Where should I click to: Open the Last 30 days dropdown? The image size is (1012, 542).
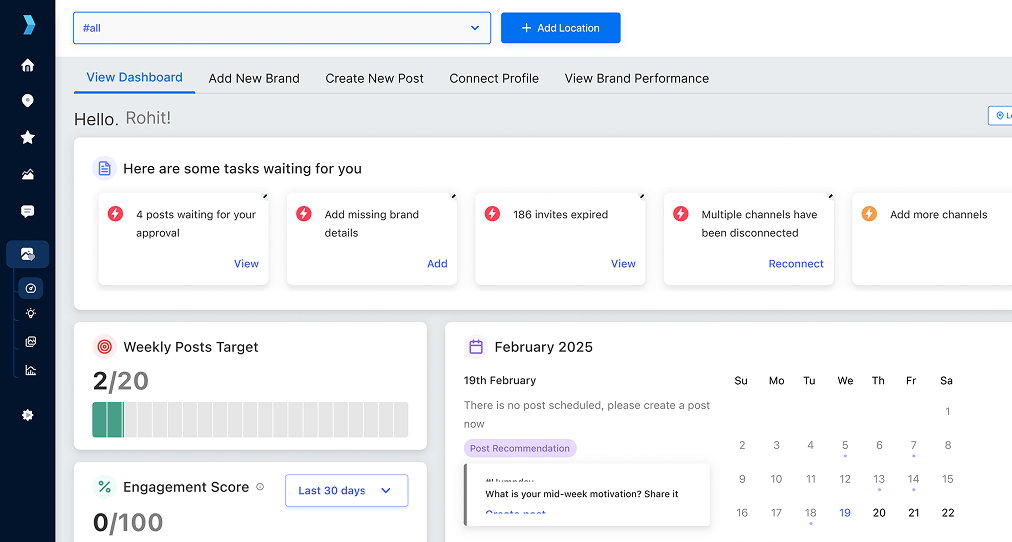[346, 490]
